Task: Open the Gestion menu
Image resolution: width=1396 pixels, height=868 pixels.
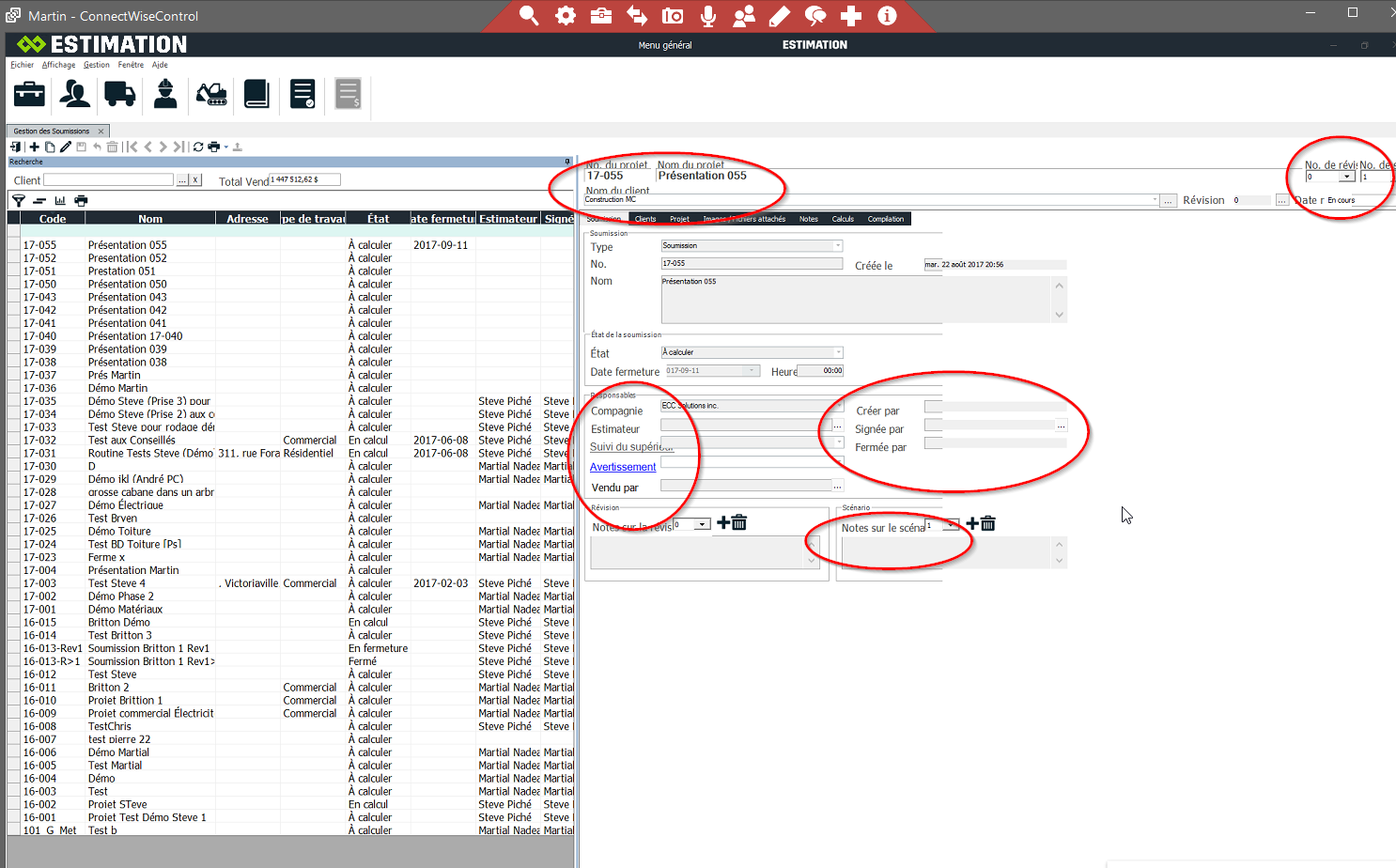Action: tap(96, 65)
